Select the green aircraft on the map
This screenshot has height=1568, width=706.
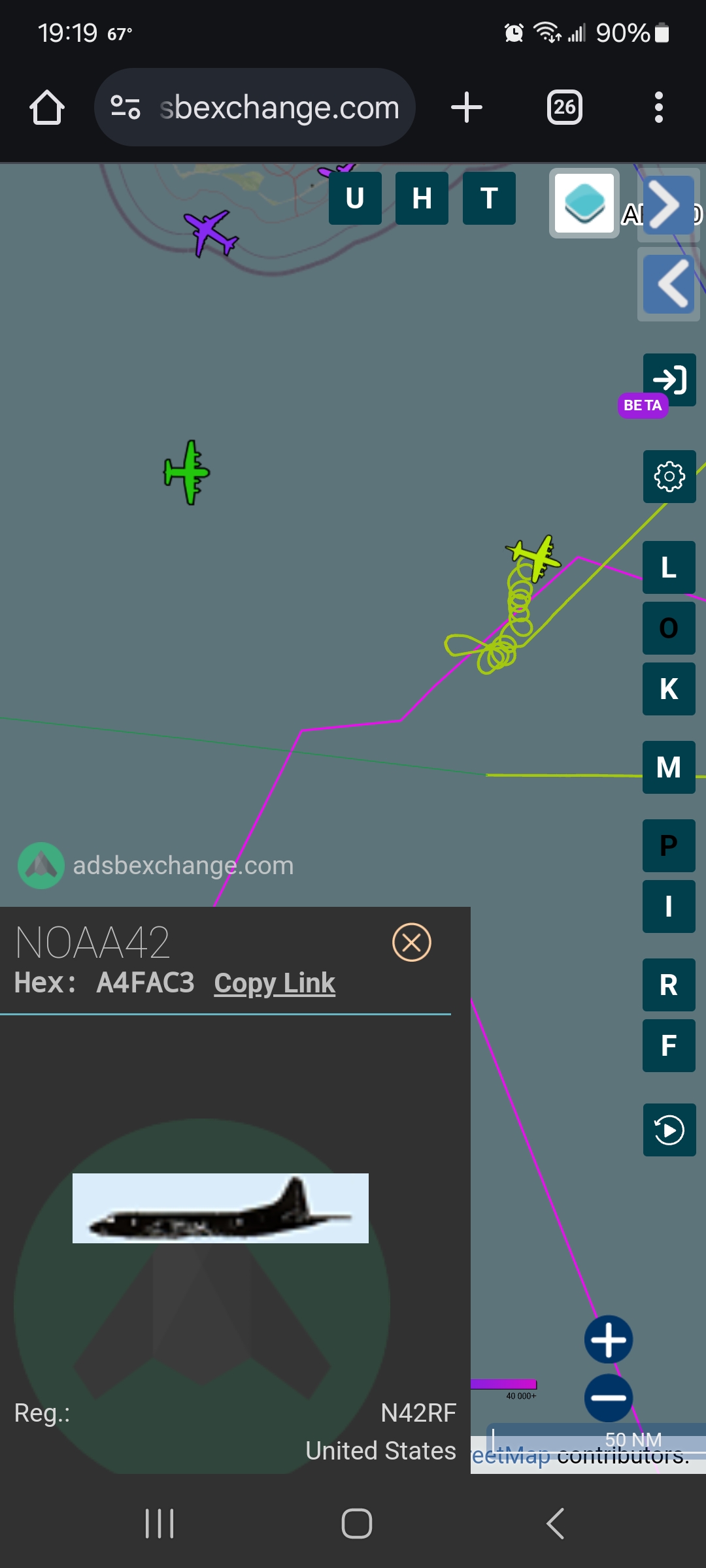(187, 472)
